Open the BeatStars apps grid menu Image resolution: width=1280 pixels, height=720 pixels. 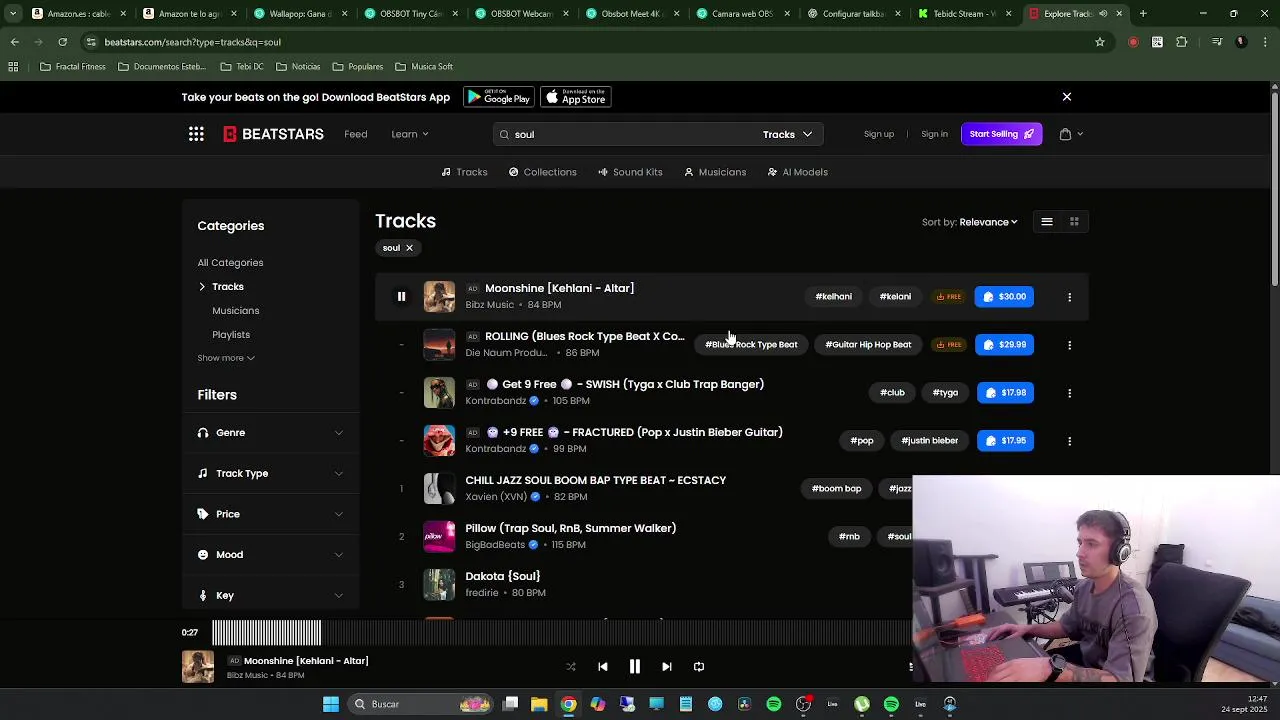point(196,134)
